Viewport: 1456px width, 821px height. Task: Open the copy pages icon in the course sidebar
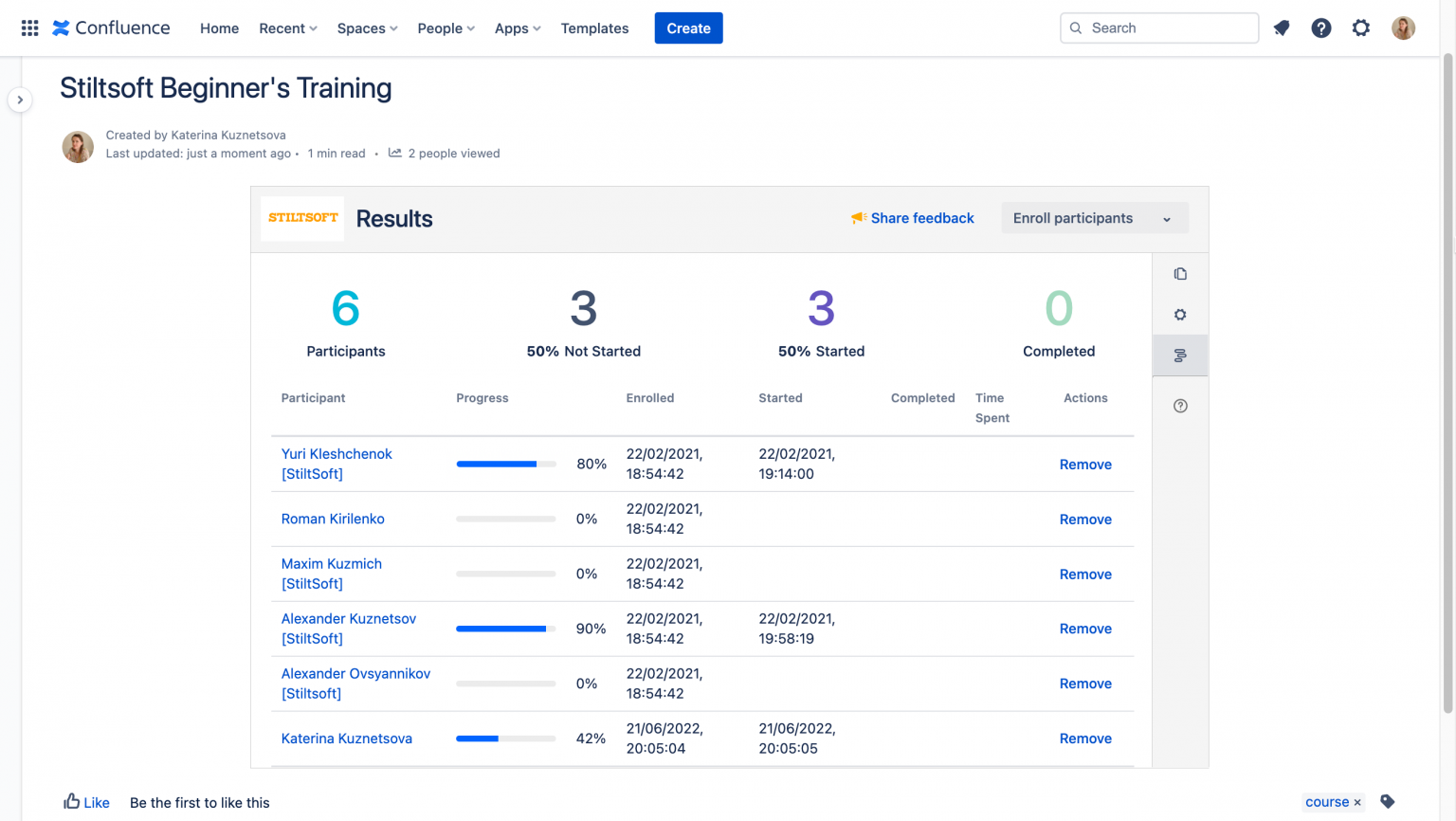click(x=1180, y=273)
